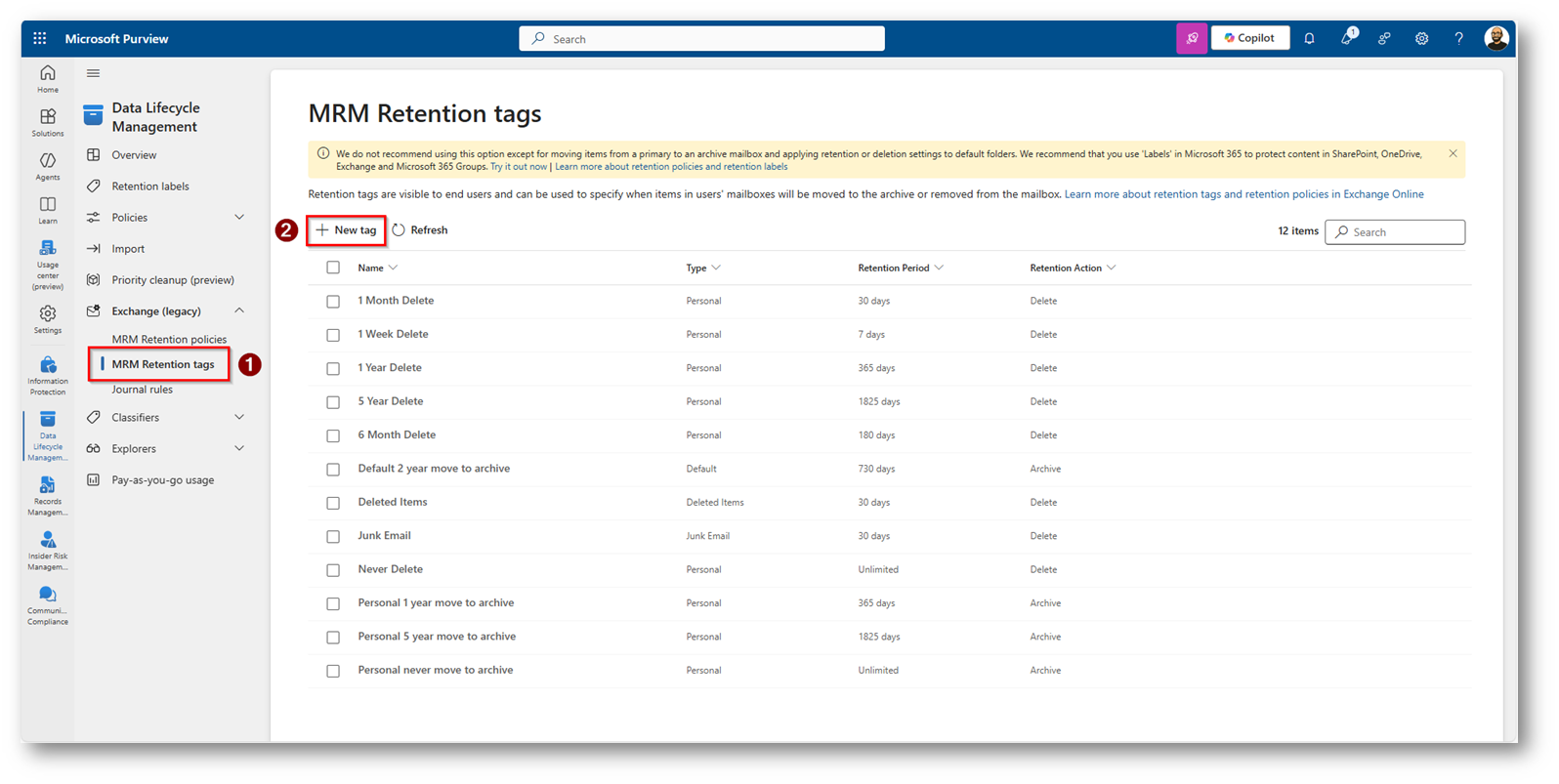Open Retention labels in sidebar
The width and height of the screenshot is (1559, 784).
click(149, 186)
